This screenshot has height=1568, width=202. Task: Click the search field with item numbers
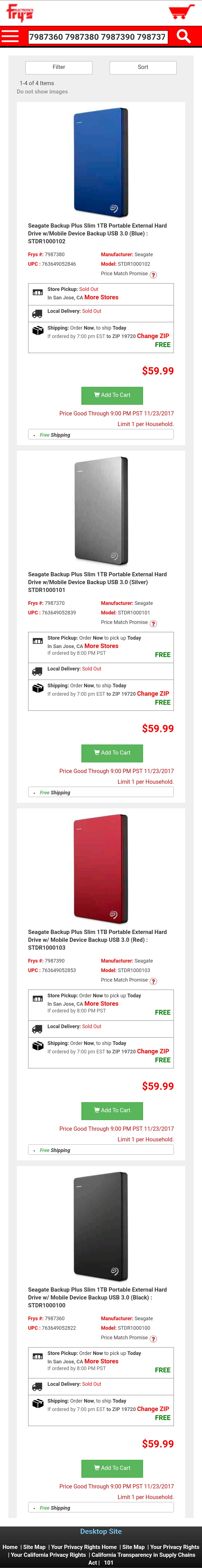[x=97, y=36]
